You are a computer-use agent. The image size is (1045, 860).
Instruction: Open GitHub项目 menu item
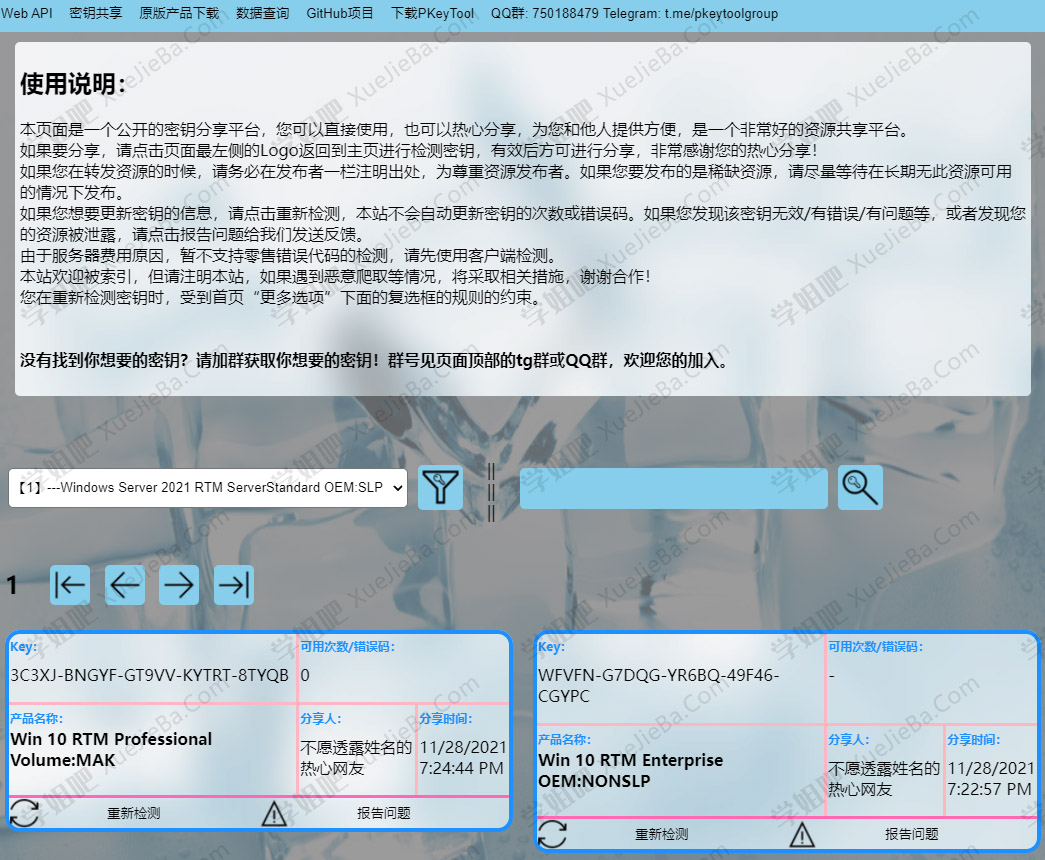(x=340, y=13)
